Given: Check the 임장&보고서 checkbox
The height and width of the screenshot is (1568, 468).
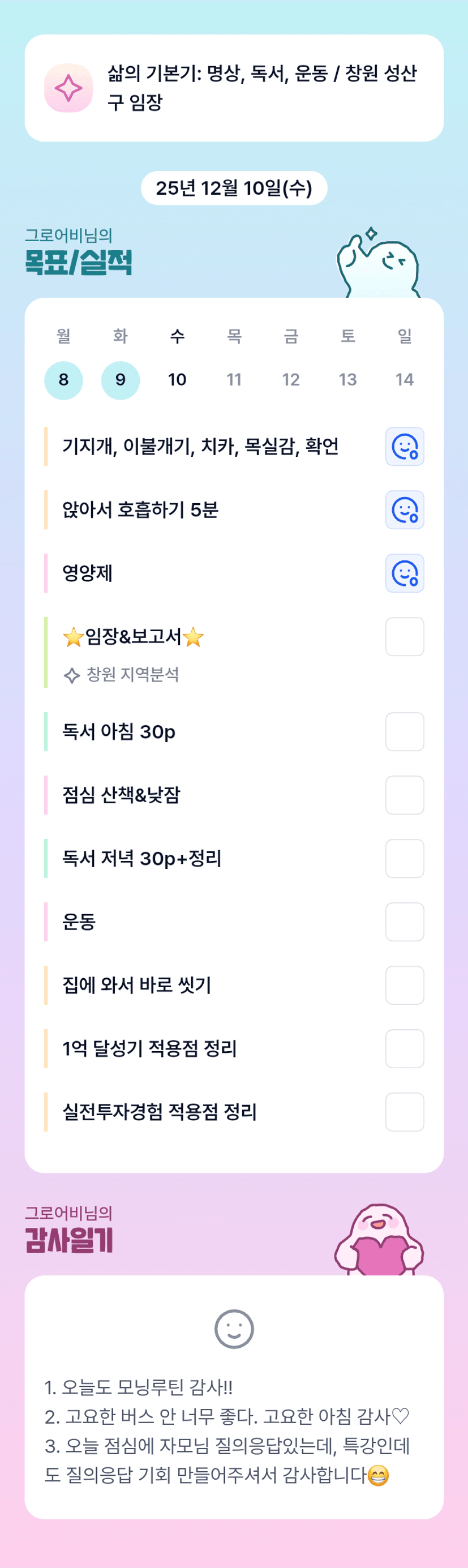Looking at the screenshot, I should (405, 637).
